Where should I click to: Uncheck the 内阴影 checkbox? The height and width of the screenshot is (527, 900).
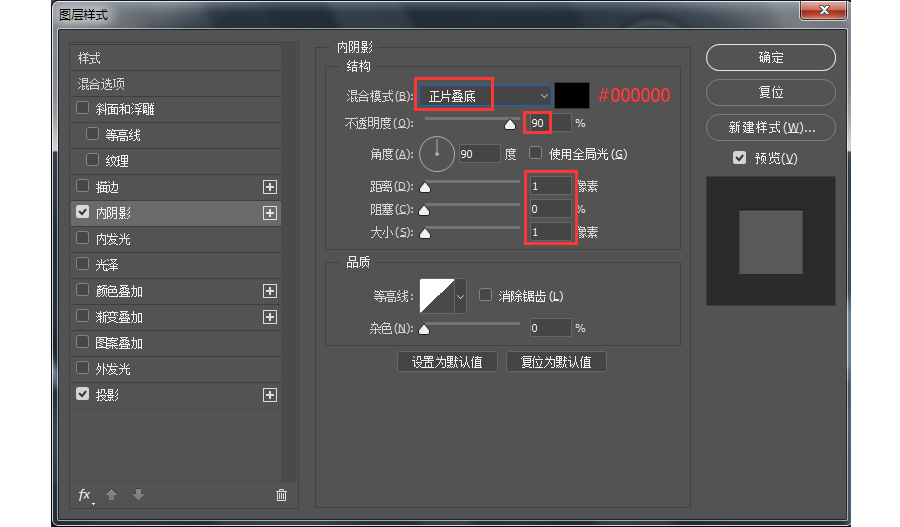click(83, 212)
